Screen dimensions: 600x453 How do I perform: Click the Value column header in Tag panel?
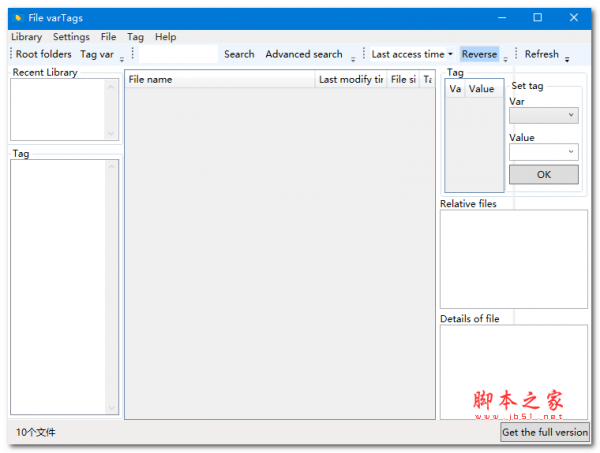[484, 89]
